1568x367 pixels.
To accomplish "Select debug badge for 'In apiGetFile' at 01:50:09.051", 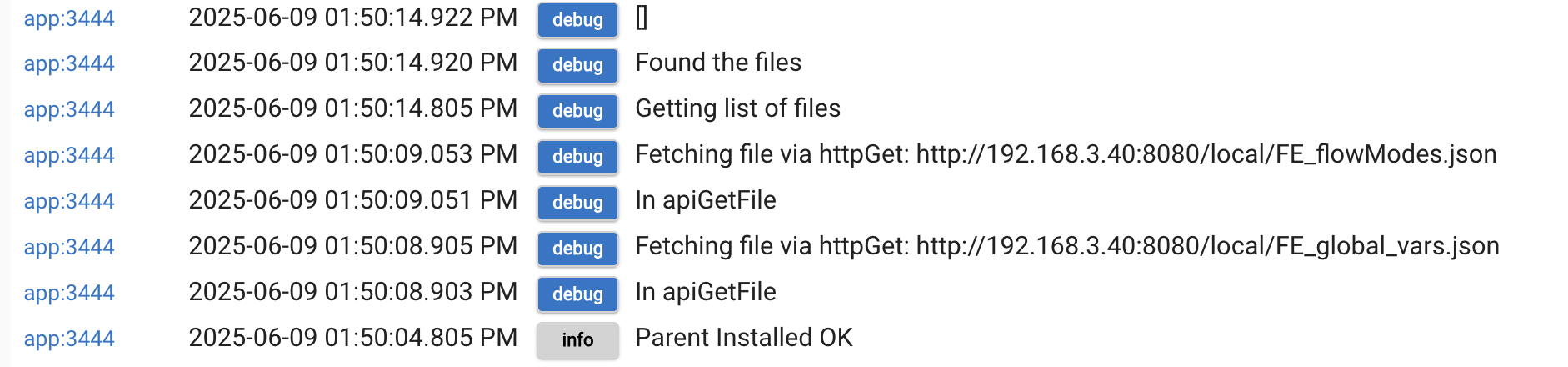I will click(577, 203).
